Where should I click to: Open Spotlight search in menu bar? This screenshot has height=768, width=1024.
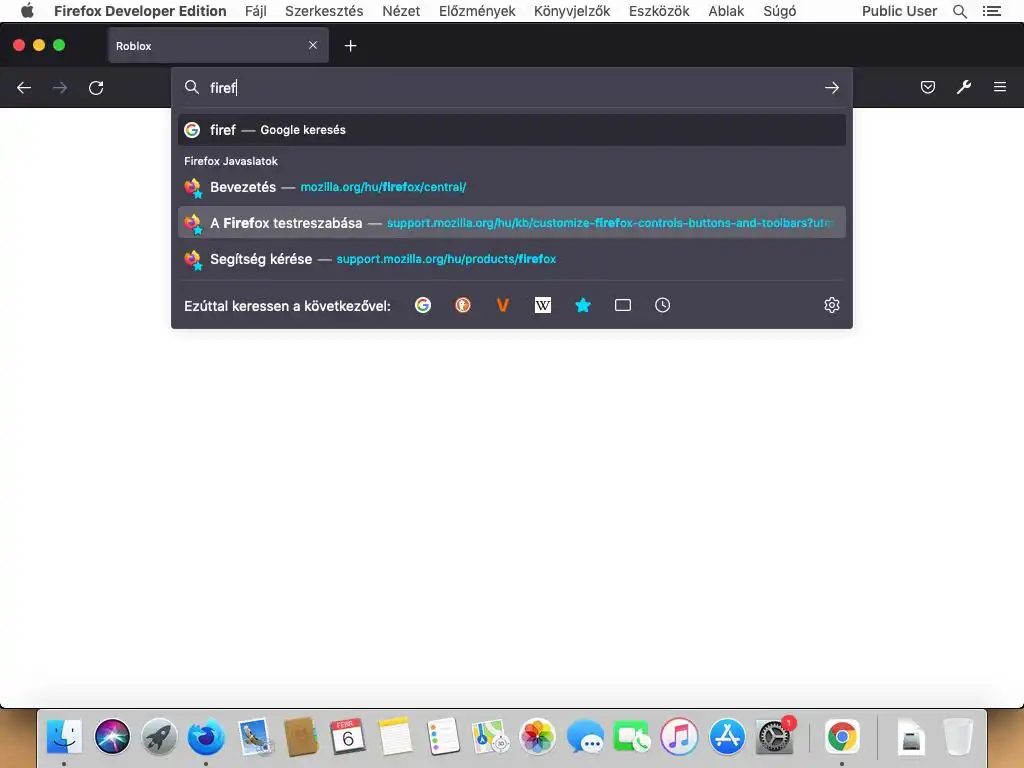960,11
